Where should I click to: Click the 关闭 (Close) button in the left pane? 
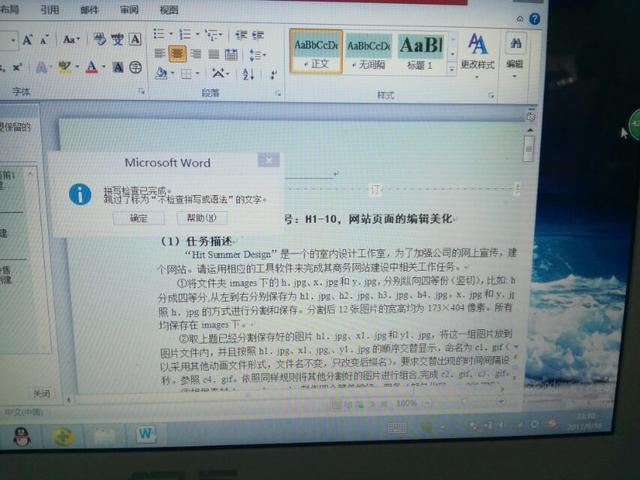[42, 393]
